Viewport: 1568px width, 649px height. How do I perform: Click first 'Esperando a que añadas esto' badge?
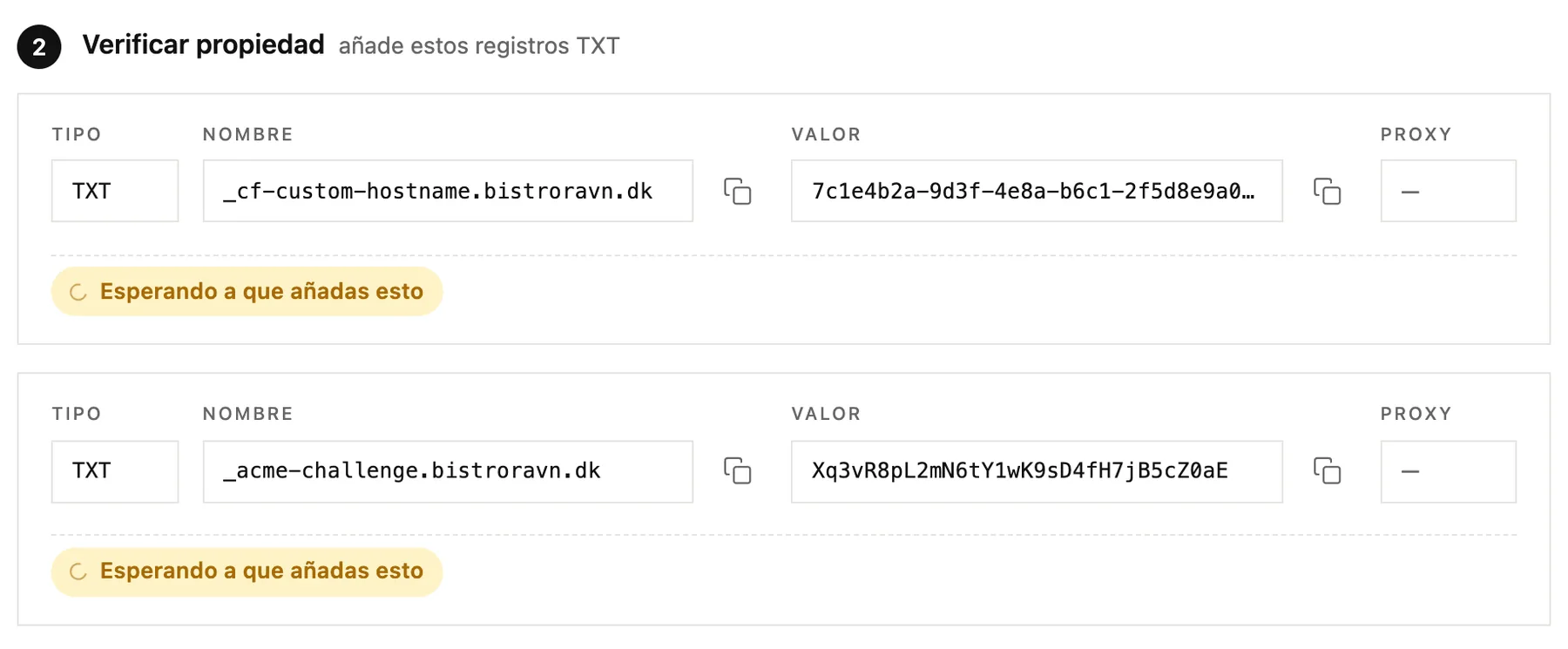(x=247, y=291)
